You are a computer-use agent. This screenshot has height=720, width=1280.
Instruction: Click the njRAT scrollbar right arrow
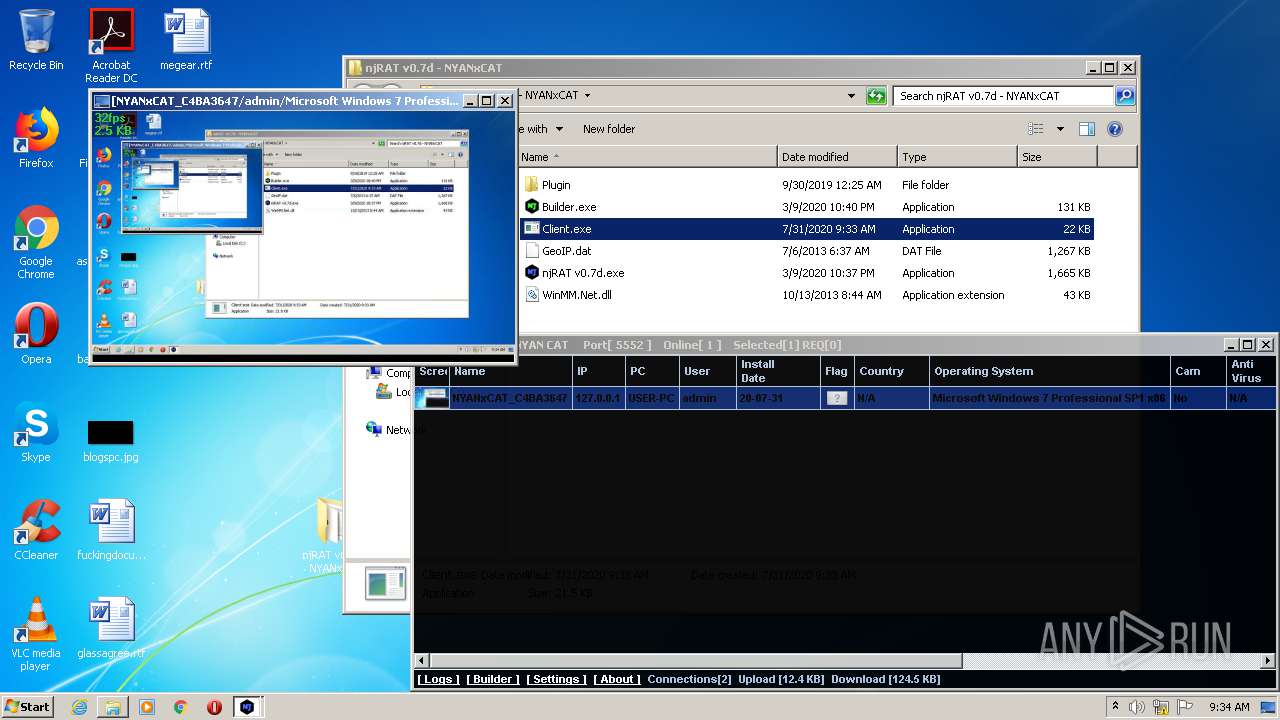pos(1270,661)
